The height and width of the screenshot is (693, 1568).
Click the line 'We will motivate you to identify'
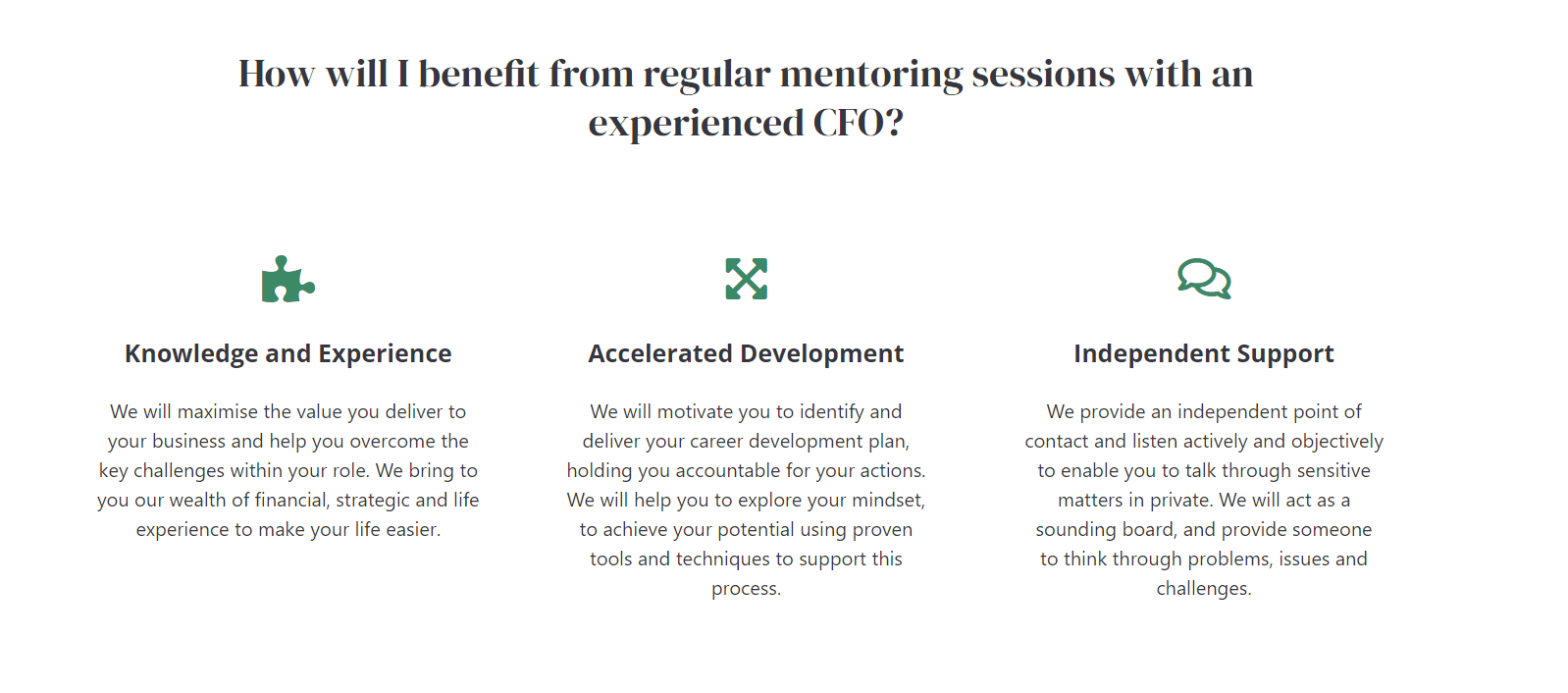(x=746, y=411)
